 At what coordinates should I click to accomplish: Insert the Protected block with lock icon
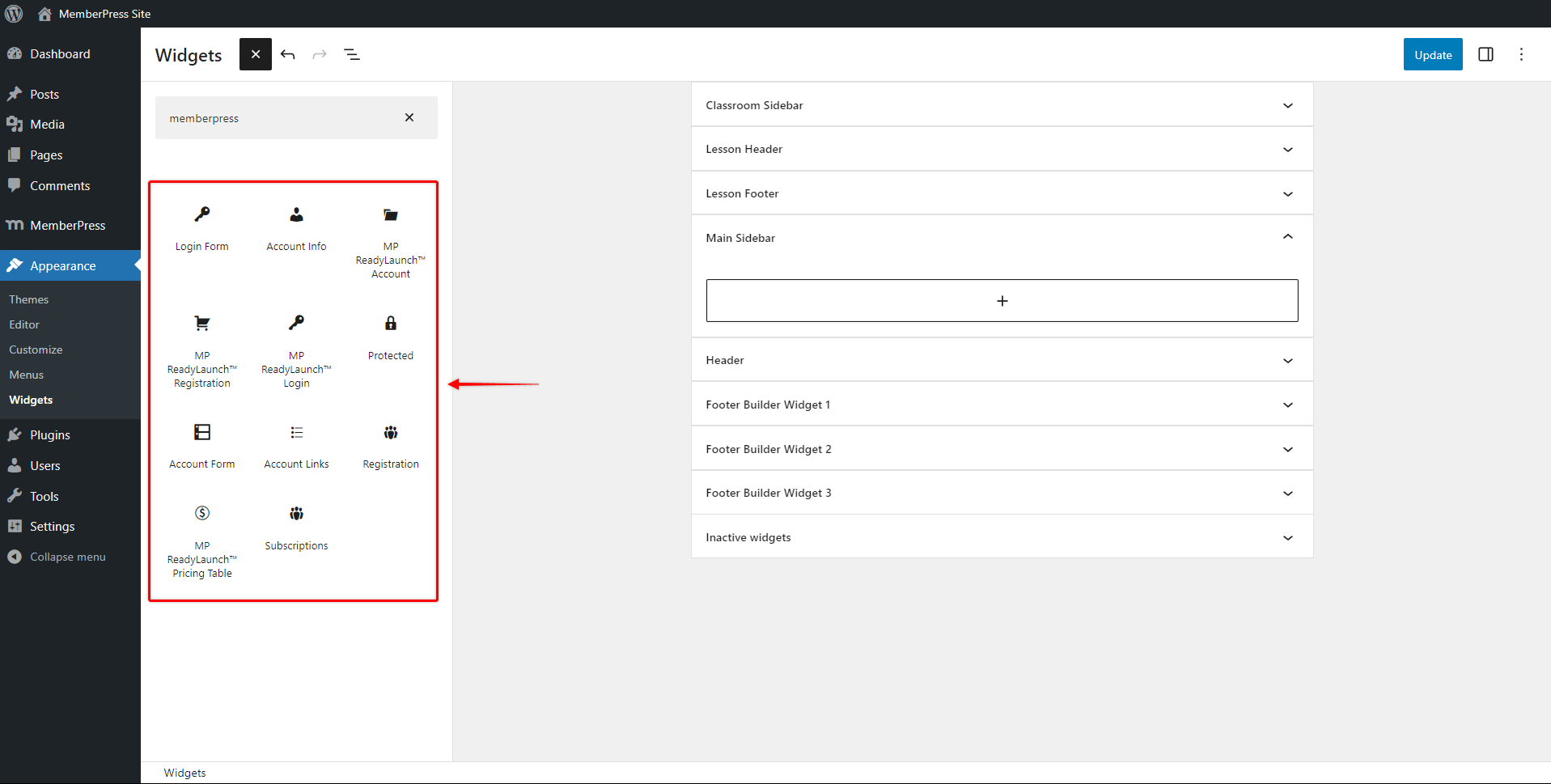391,338
